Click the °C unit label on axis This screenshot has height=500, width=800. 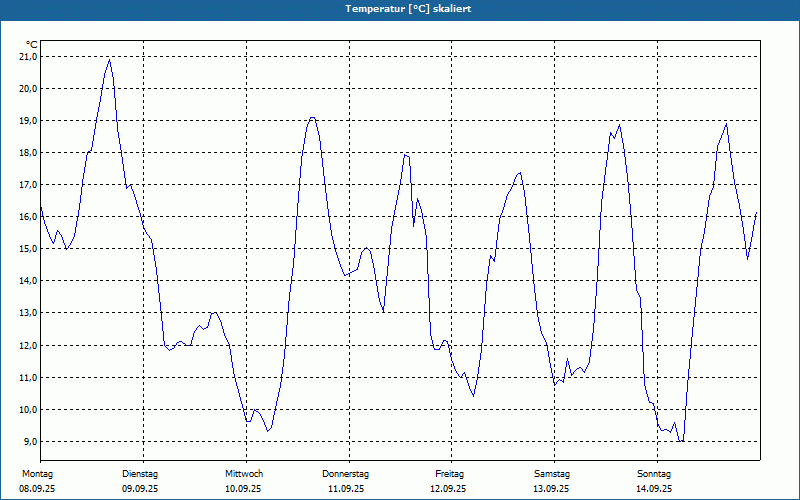click(32, 45)
